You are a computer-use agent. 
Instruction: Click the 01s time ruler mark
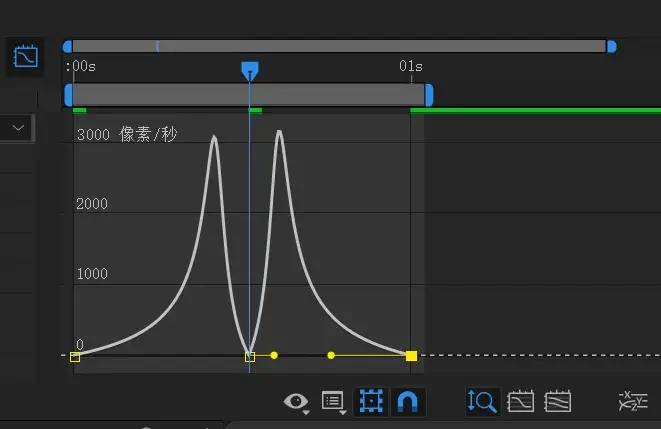pyautogui.click(x=411, y=66)
